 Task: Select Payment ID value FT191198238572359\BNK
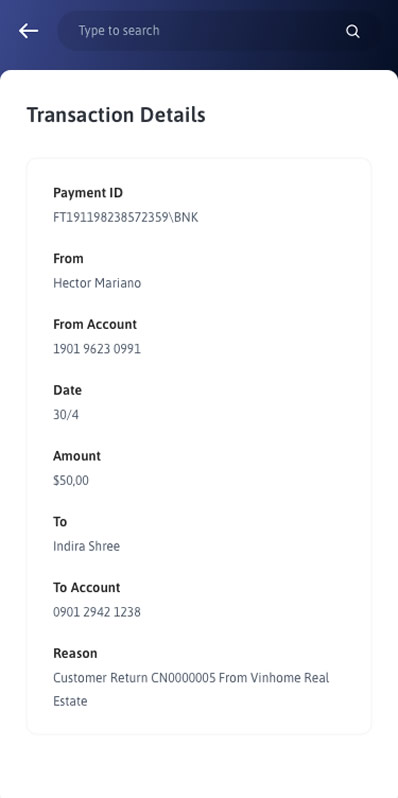click(x=126, y=217)
